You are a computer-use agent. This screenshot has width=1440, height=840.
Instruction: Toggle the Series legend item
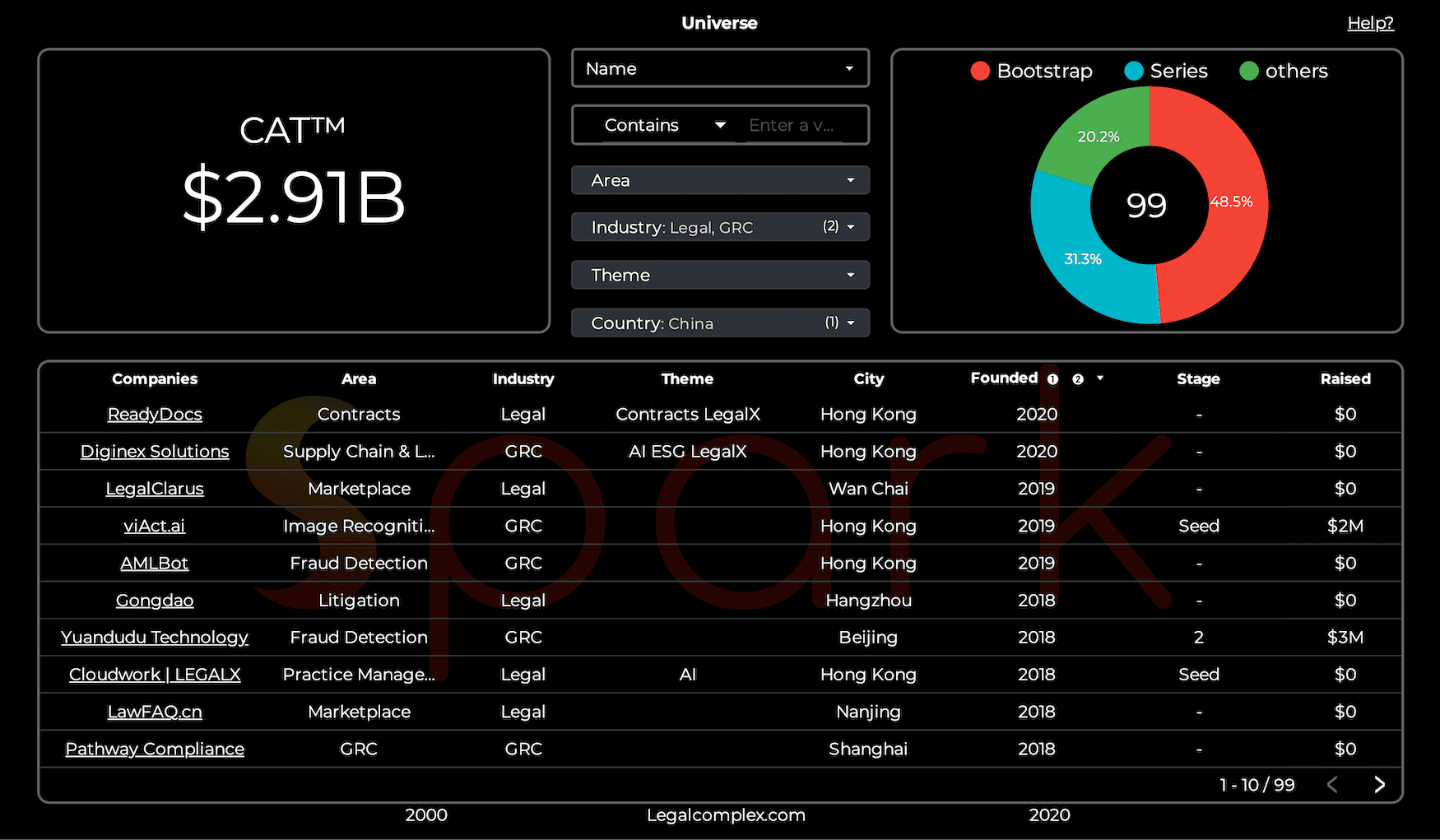click(x=1166, y=72)
